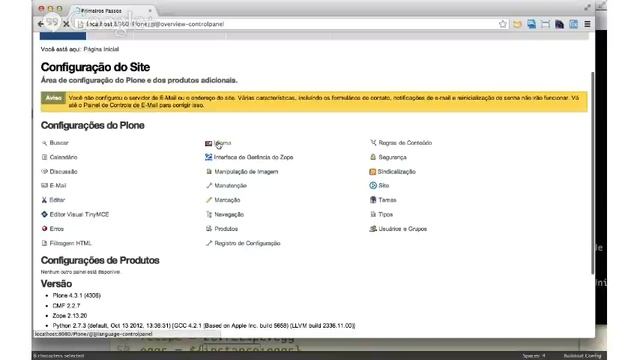Click the yellow folder extension icon
The image size is (640, 360).
(x=517, y=24)
